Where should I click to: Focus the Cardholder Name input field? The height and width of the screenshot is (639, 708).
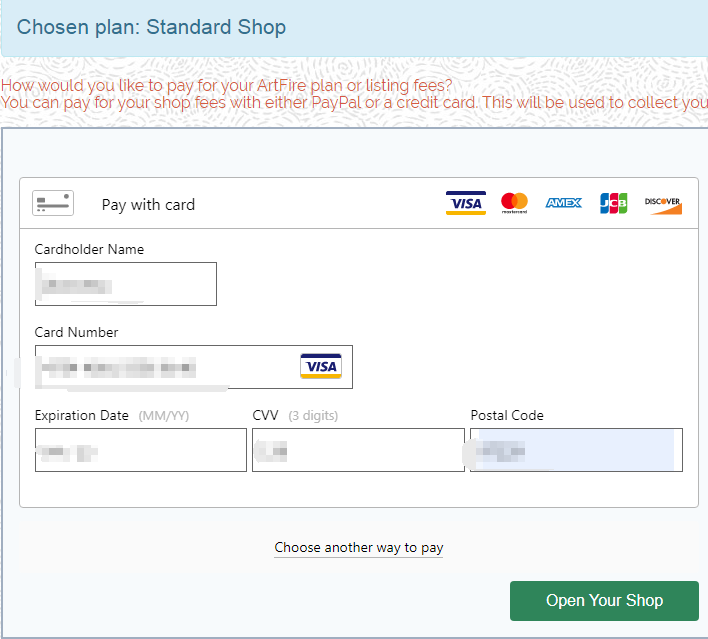point(125,284)
